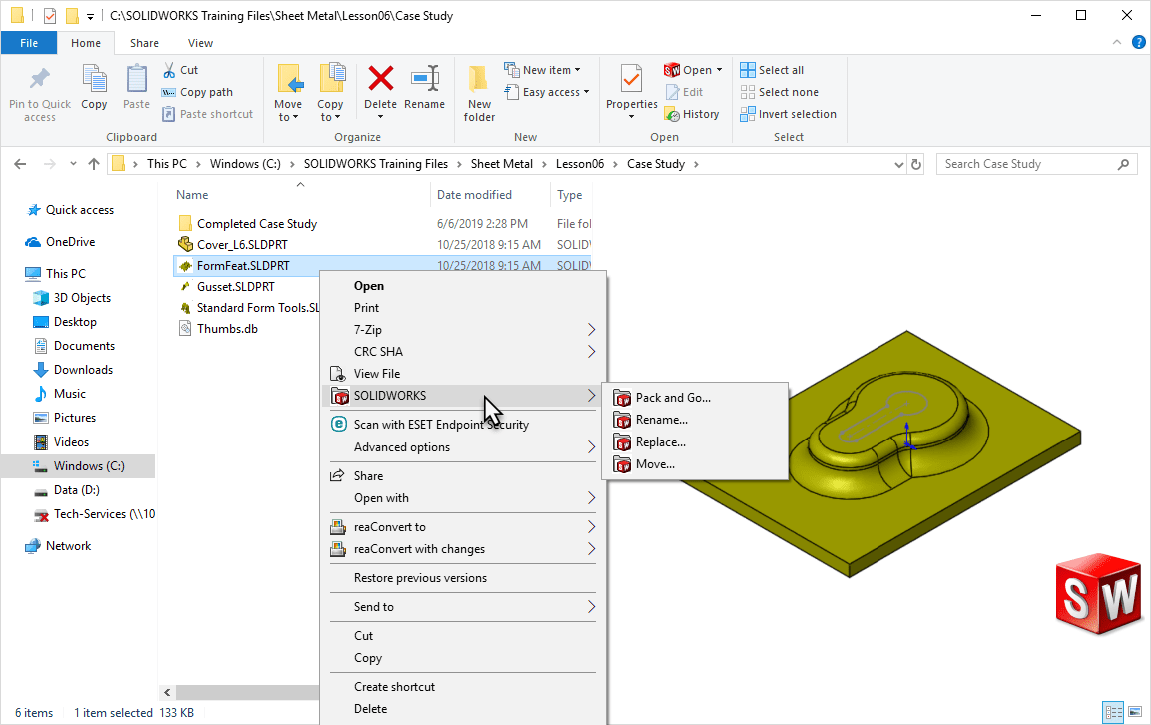
Task: Click the Help question mark icon
Action: (x=1139, y=43)
